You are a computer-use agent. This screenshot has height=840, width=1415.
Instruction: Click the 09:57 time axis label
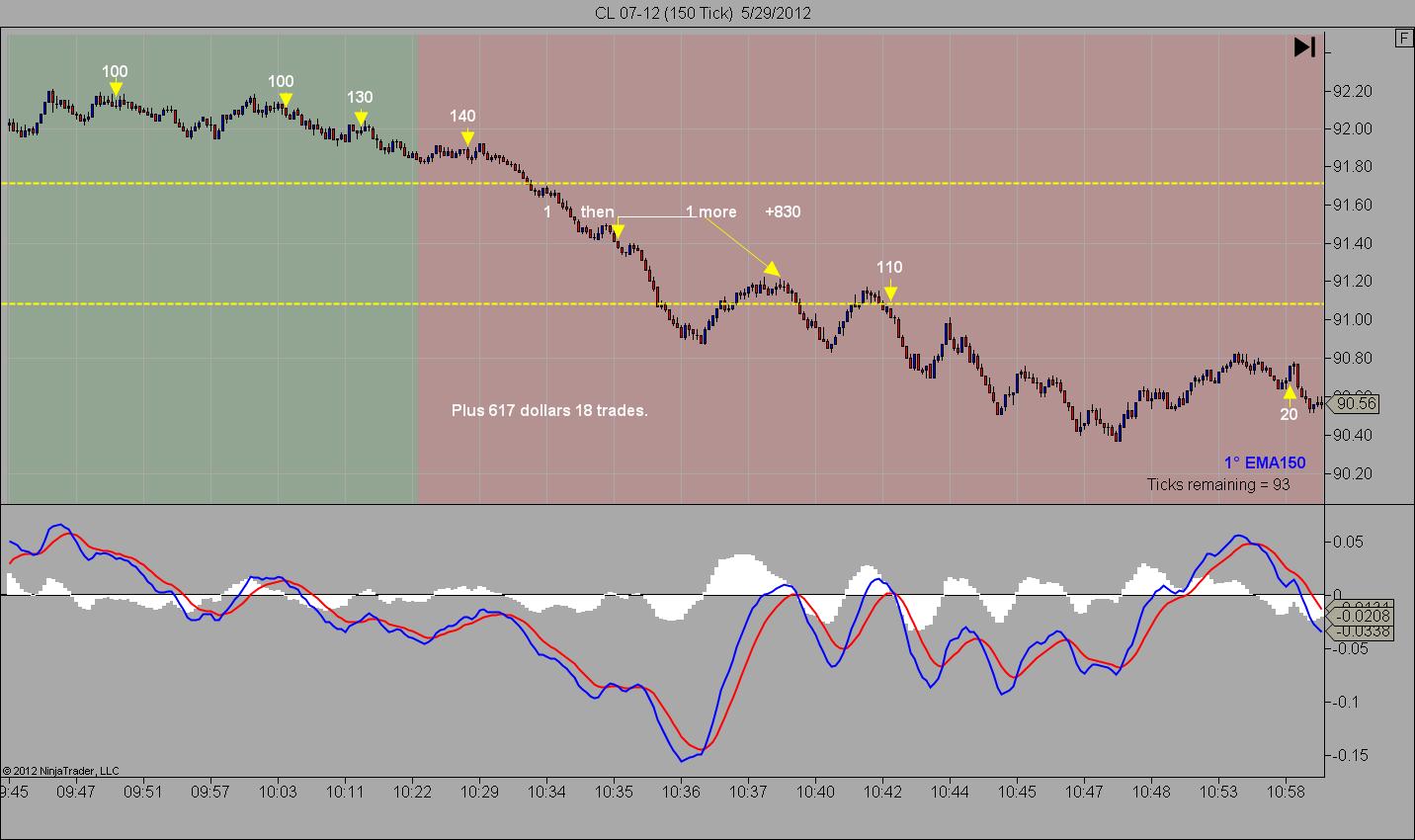tap(210, 792)
